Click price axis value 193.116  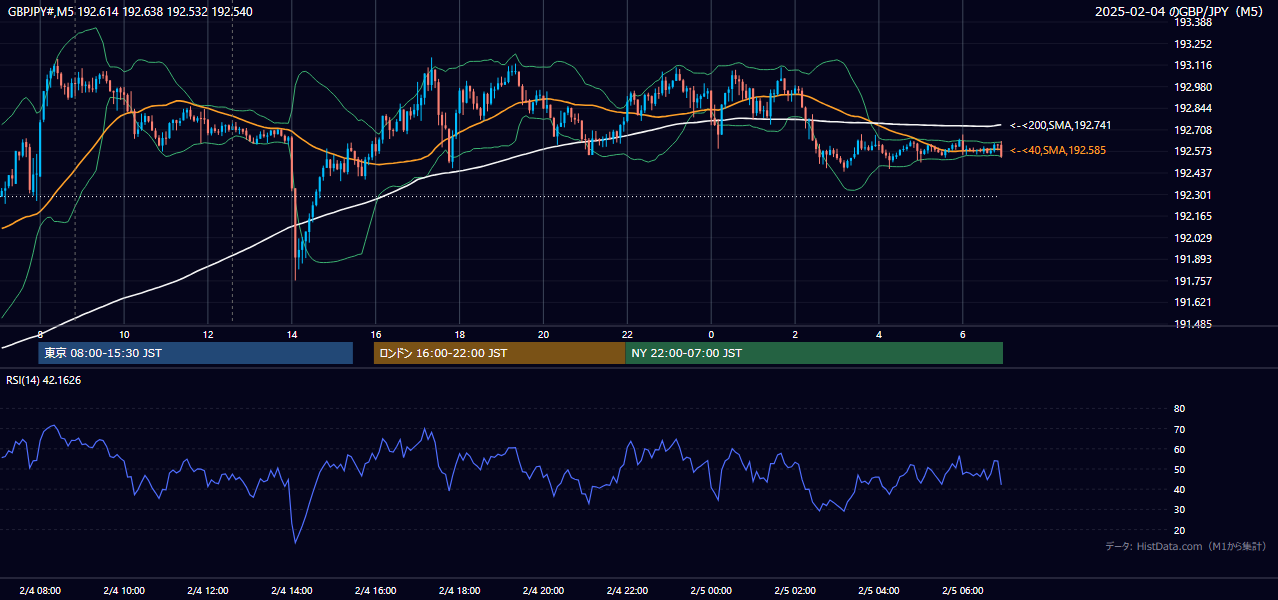(1192, 65)
